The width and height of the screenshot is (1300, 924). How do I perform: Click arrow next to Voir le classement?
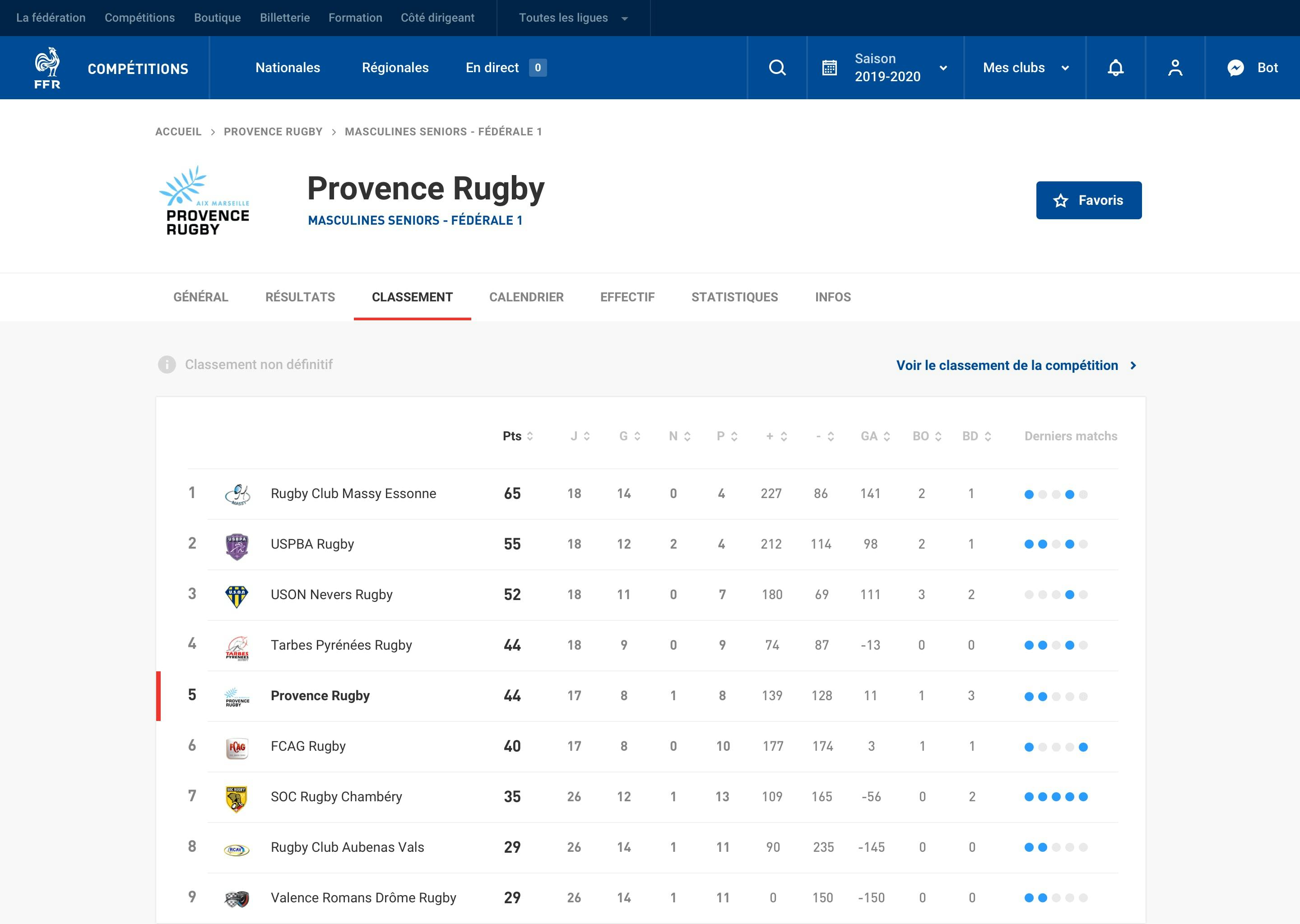(1133, 365)
